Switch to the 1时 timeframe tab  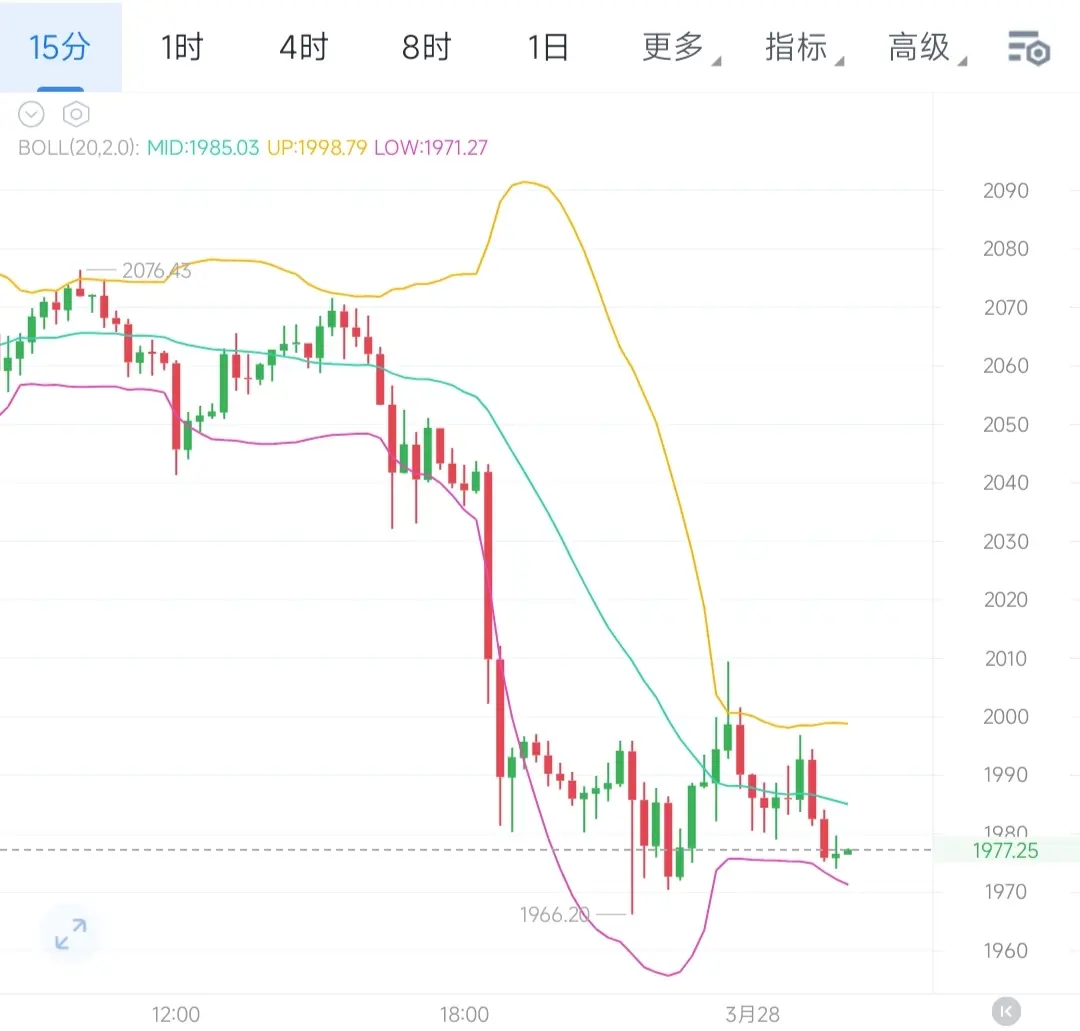click(x=182, y=48)
